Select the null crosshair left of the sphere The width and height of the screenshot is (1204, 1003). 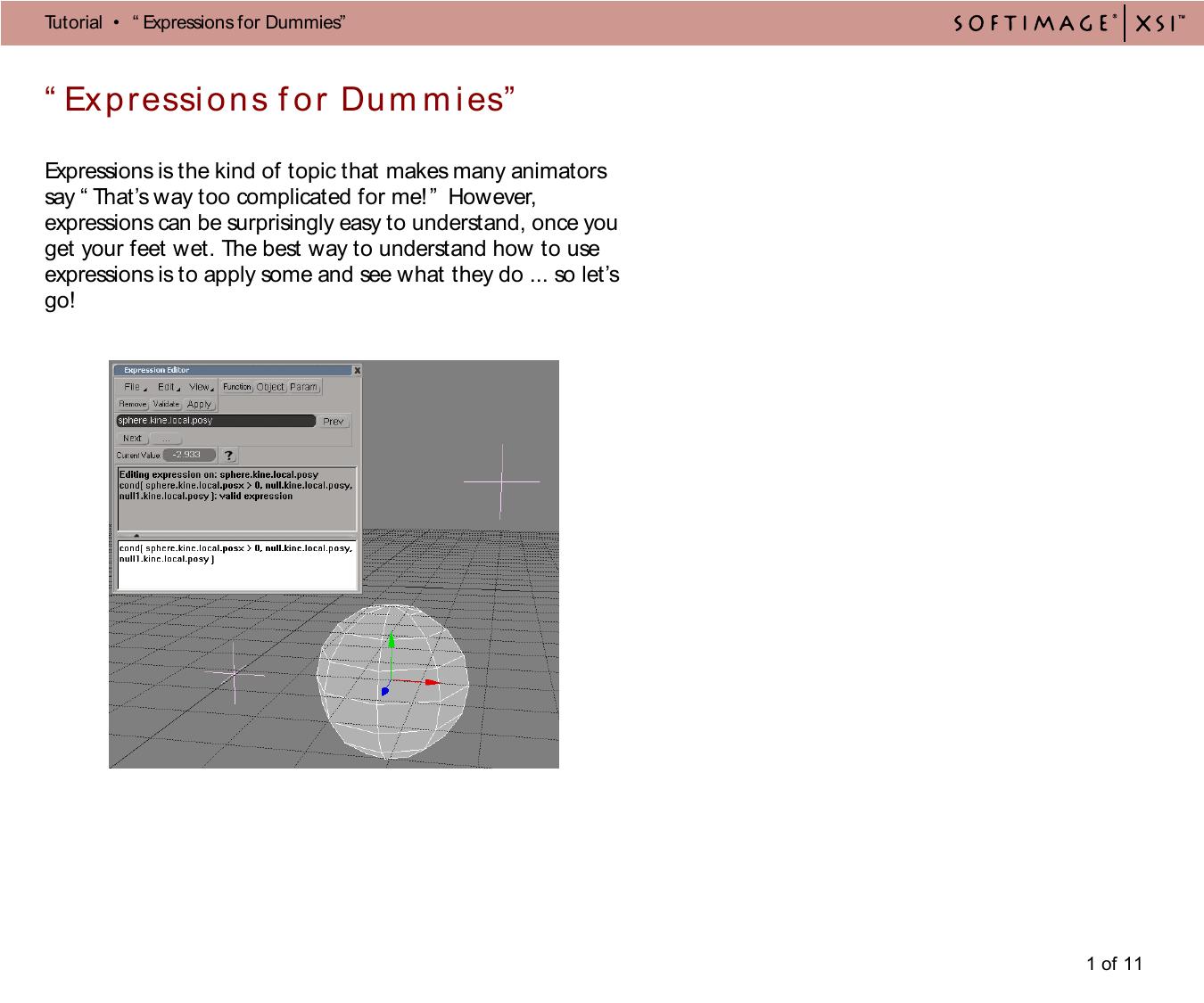(235, 673)
